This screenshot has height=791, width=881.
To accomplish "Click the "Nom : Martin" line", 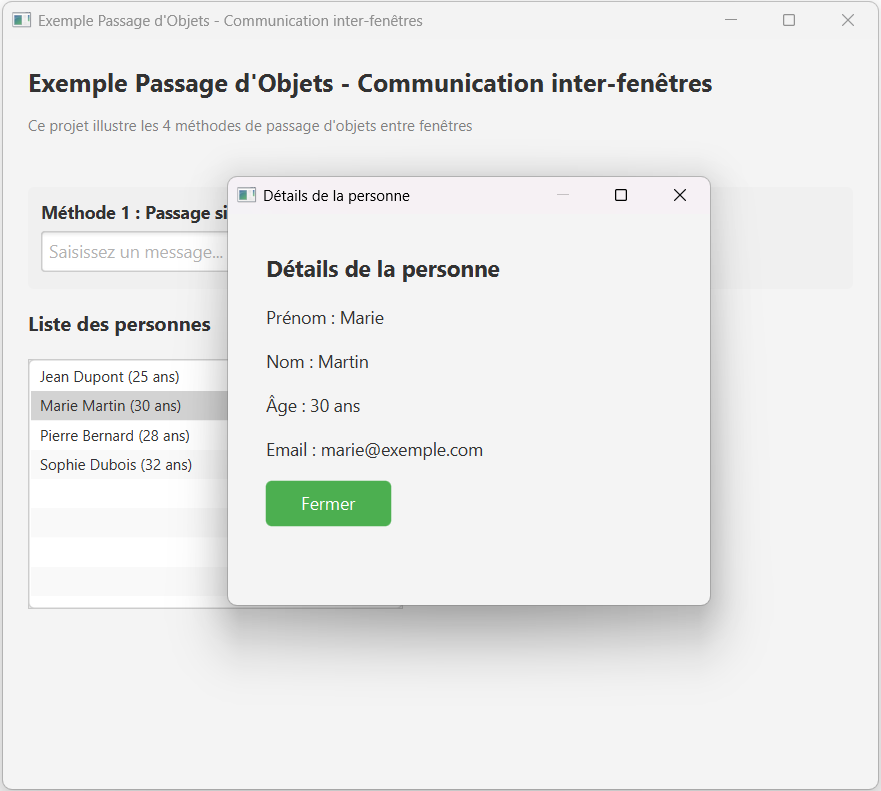I will [317, 362].
